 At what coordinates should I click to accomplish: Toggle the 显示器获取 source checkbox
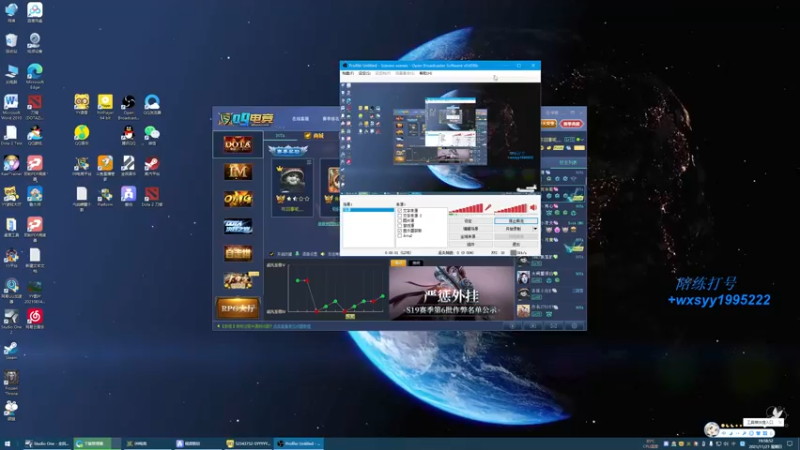[x=399, y=231]
